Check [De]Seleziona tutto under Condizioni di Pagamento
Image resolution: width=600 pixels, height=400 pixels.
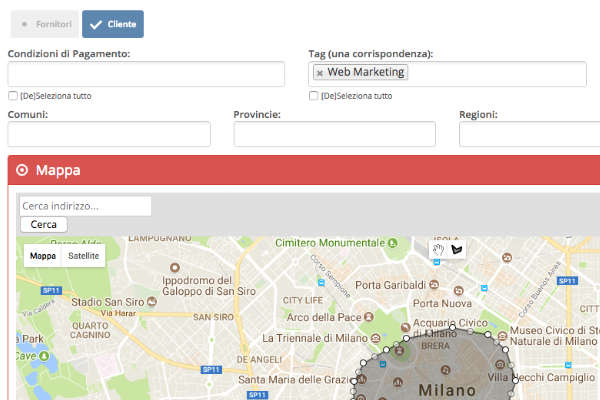(13, 96)
